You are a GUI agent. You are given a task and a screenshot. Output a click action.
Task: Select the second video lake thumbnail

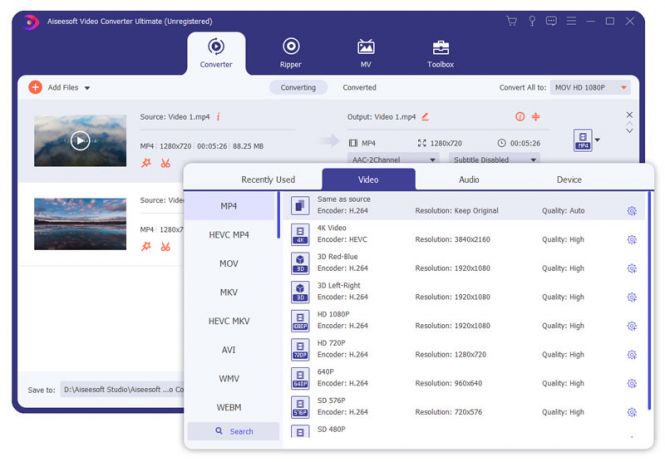(80, 224)
